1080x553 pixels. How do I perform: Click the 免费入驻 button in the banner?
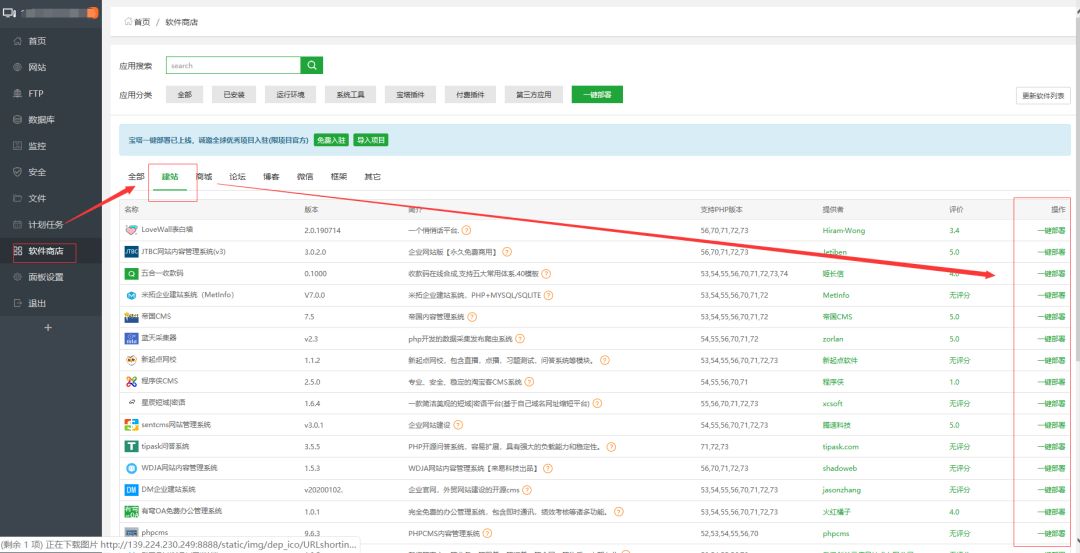(331, 140)
